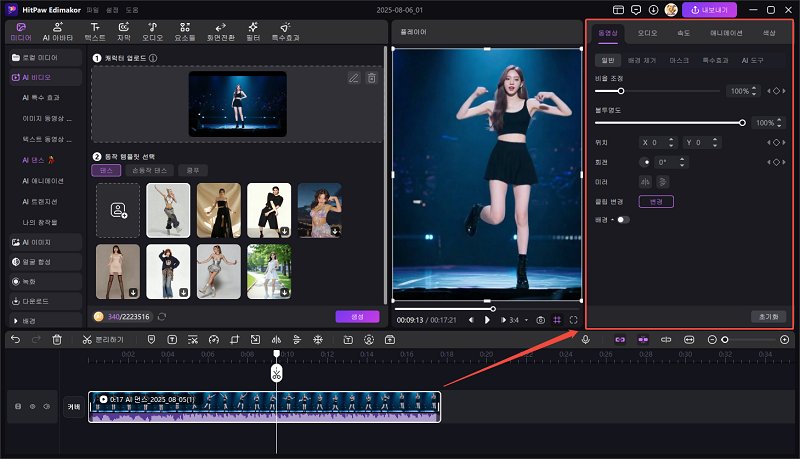This screenshot has height=459, width=800.
Task: Expand the AI 비디오 sidebar category
Action: pos(45,78)
